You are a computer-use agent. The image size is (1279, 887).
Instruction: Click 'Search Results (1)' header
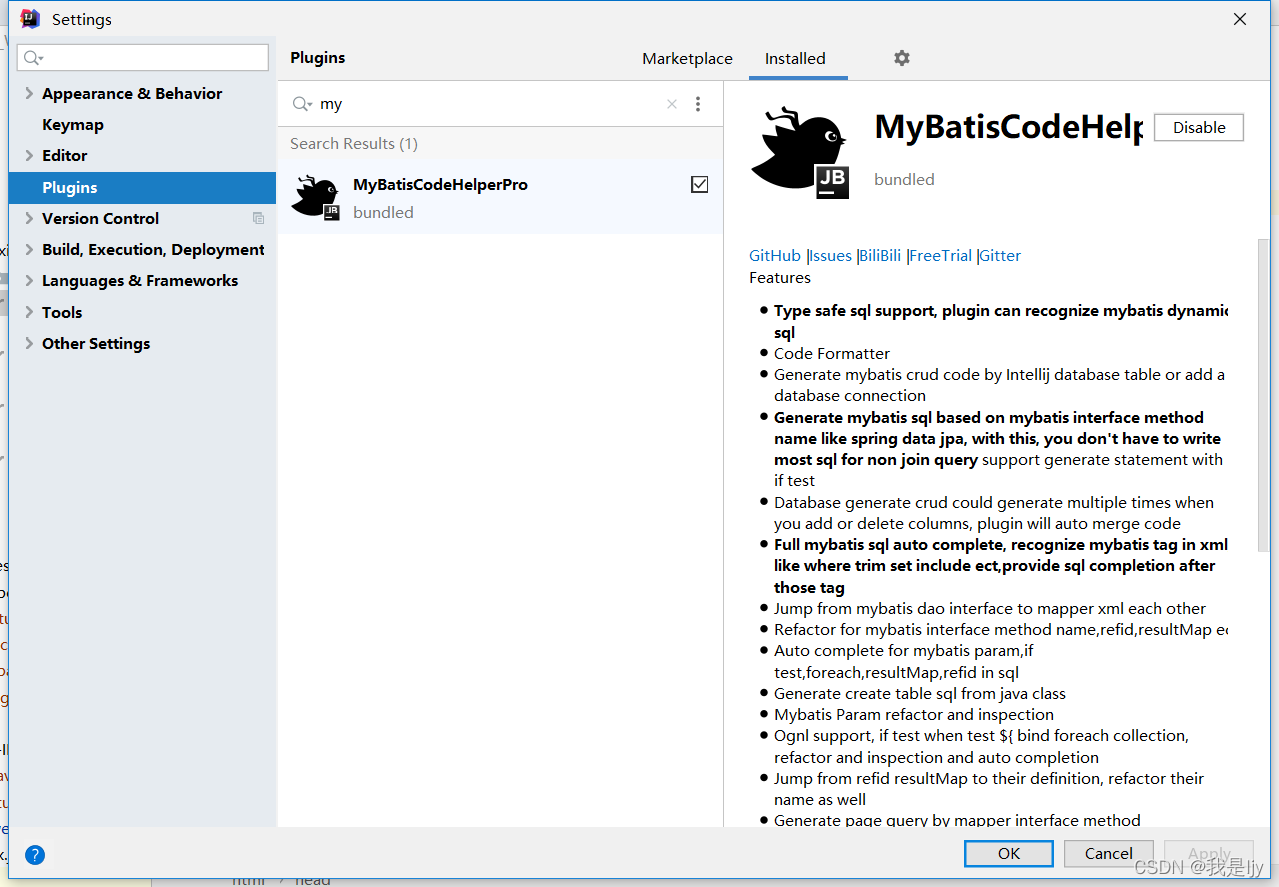point(354,143)
